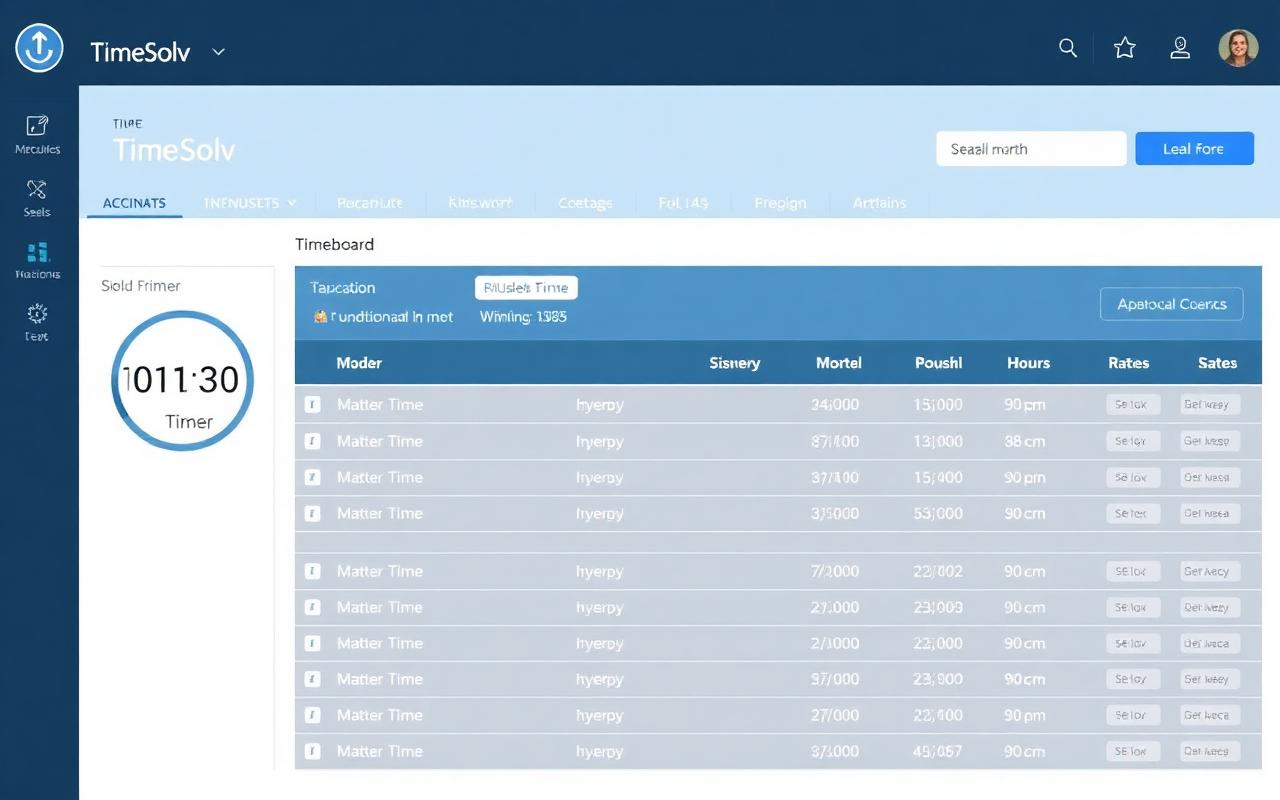1280x800 pixels.
Task: Expand the INENUSETS tab dropdown arrow
Action: [x=292, y=203]
